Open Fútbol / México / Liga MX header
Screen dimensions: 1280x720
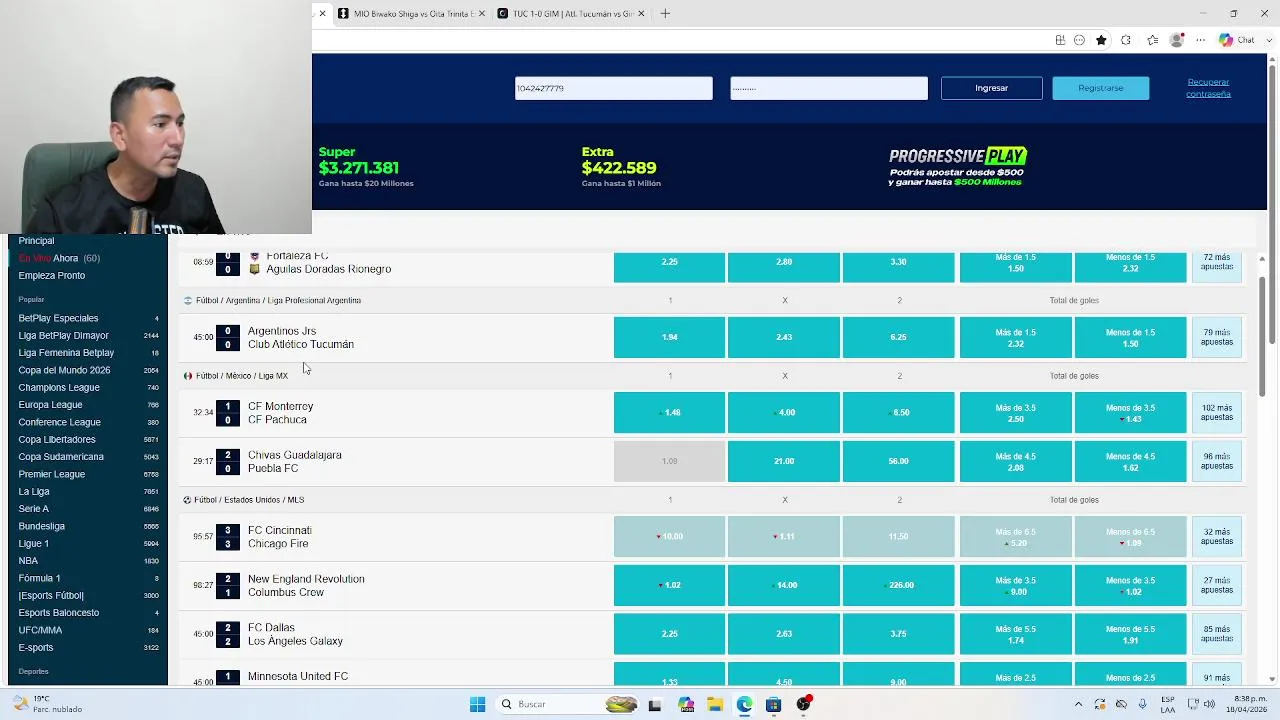click(x=242, y=376)
